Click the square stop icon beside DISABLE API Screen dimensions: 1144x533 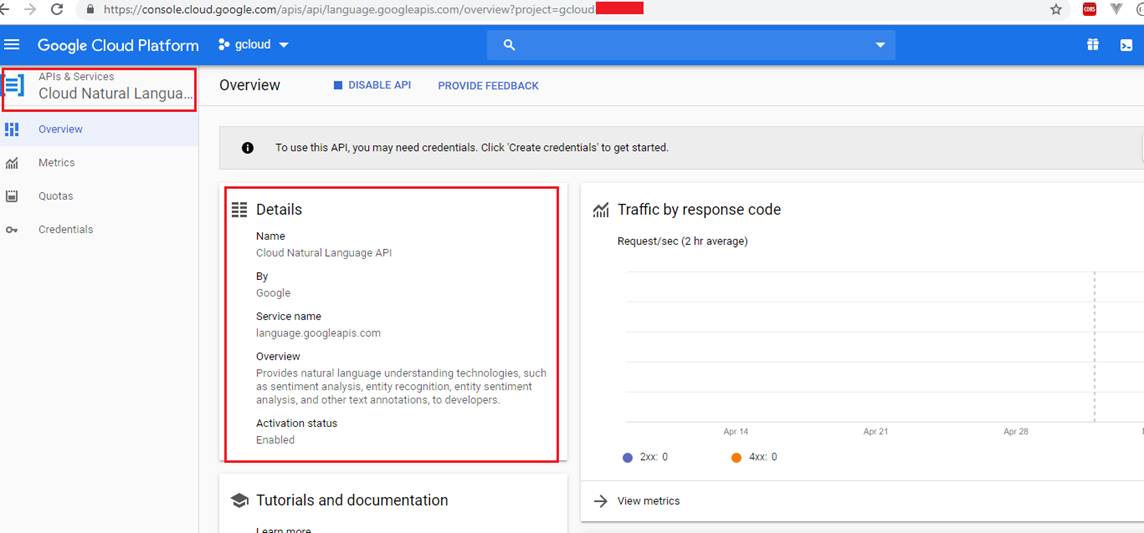tap(338, 85)
